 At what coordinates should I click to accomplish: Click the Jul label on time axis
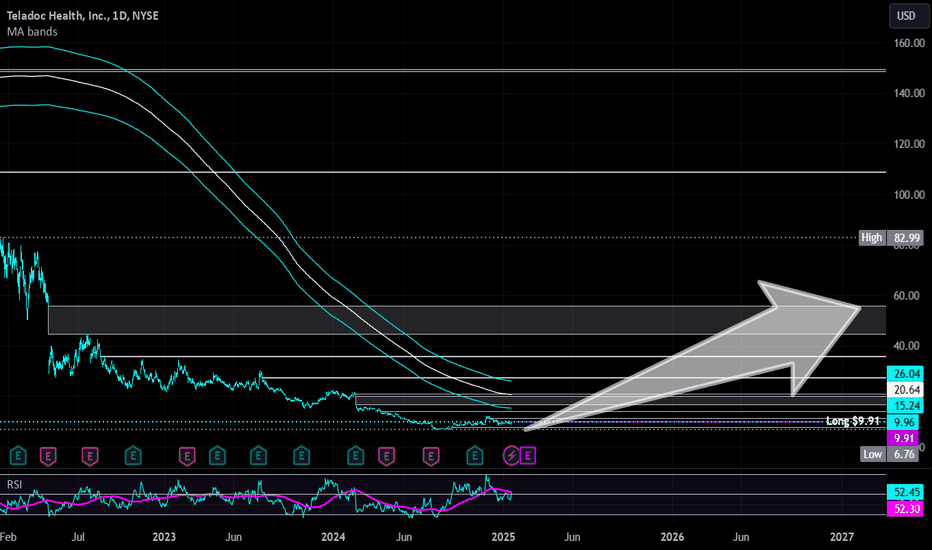(78, 537)
